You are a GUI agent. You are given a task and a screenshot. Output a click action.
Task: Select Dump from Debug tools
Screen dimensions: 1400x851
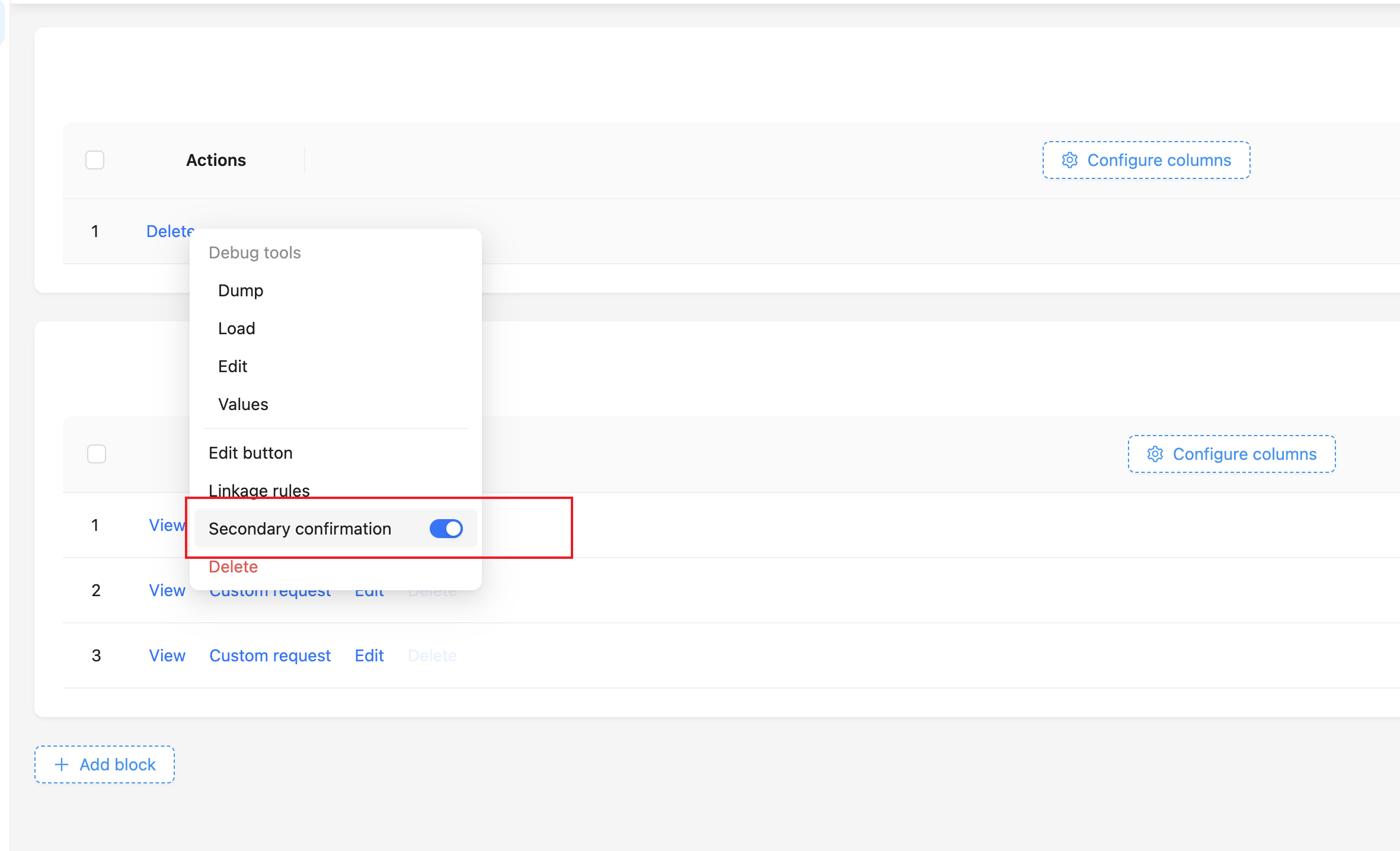(241, 290)
